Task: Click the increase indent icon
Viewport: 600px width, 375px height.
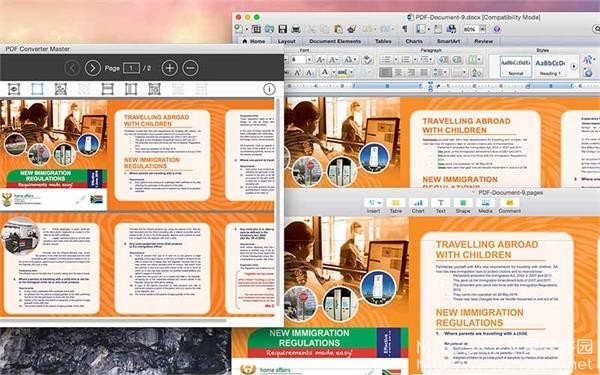Action: click(457, 60)
